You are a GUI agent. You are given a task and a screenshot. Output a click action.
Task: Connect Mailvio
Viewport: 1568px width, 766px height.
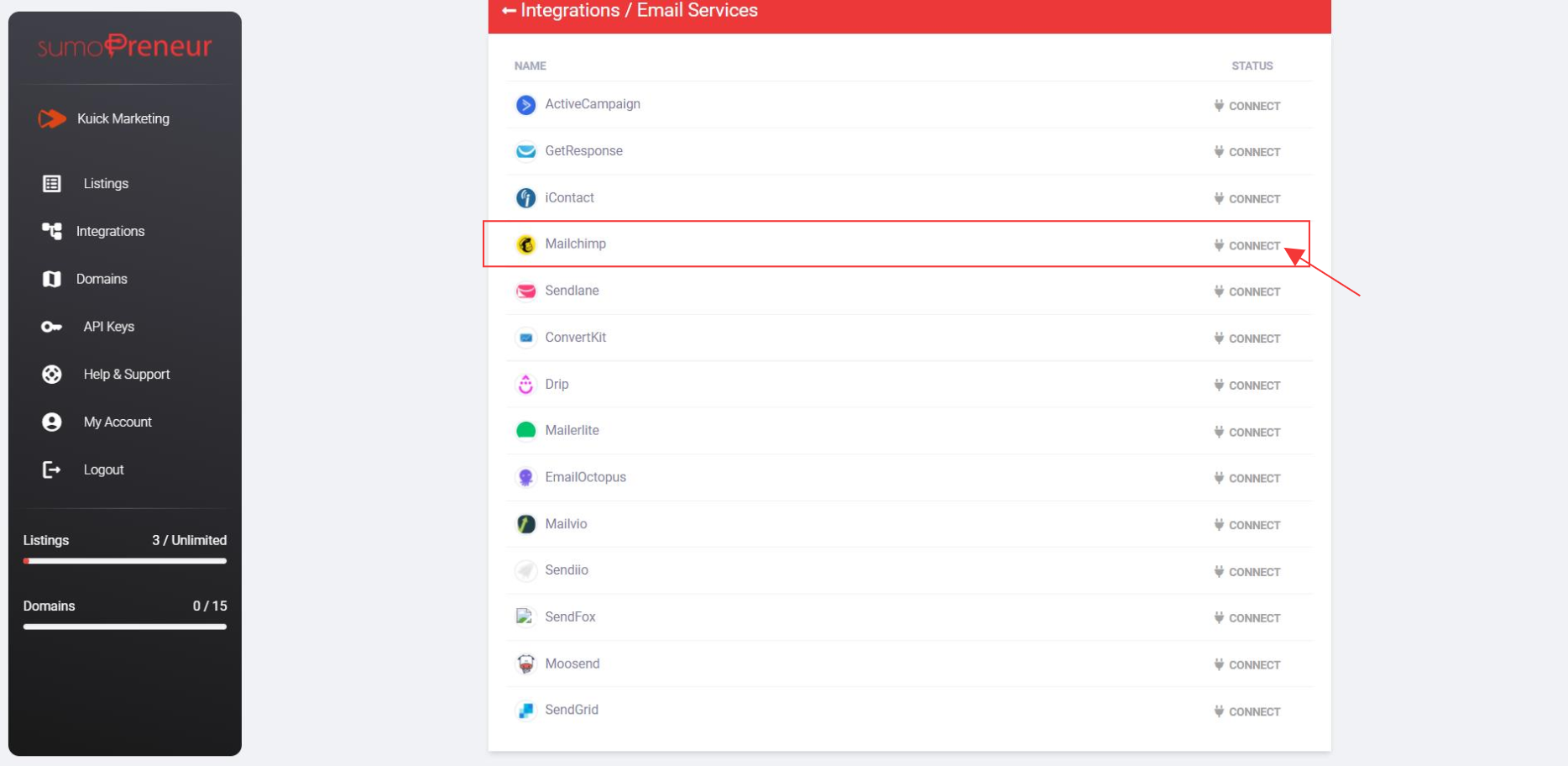click(1247, 525)
